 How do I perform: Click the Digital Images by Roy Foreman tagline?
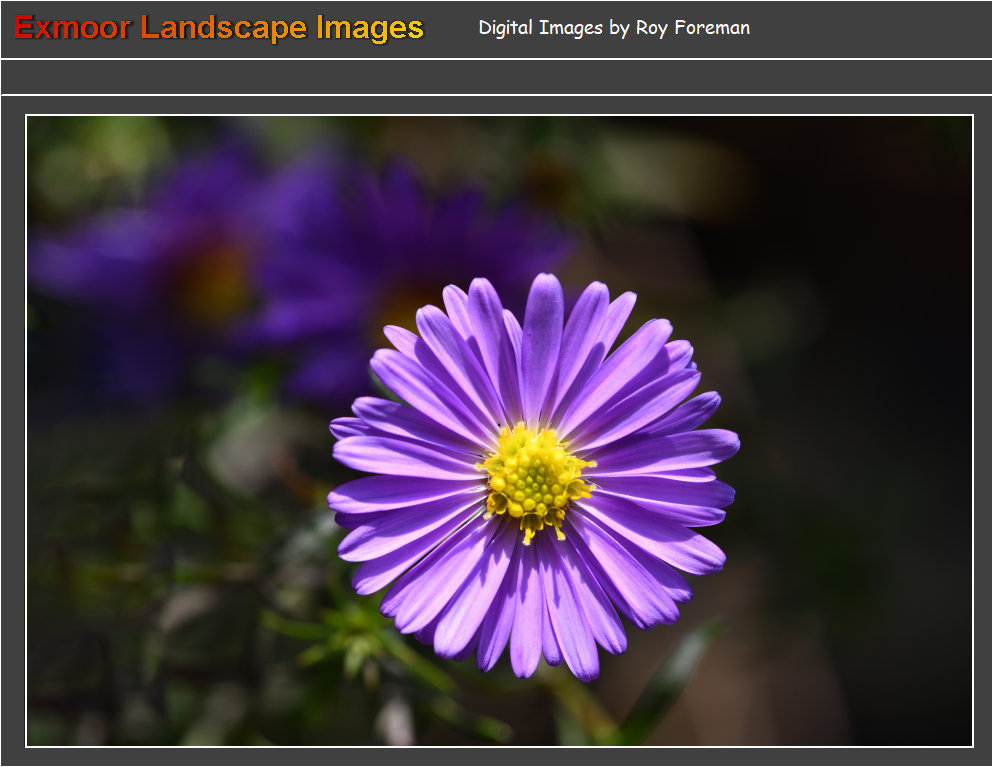pos(613,28)
